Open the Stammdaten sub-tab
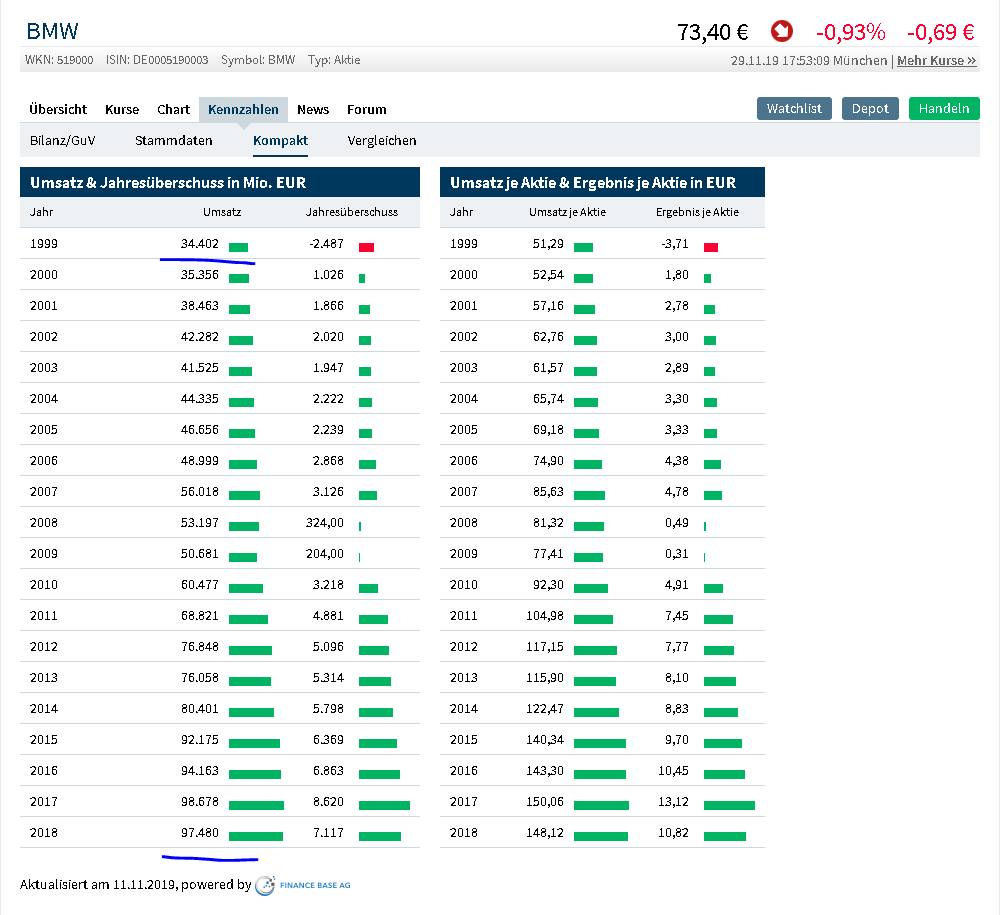 174,140
